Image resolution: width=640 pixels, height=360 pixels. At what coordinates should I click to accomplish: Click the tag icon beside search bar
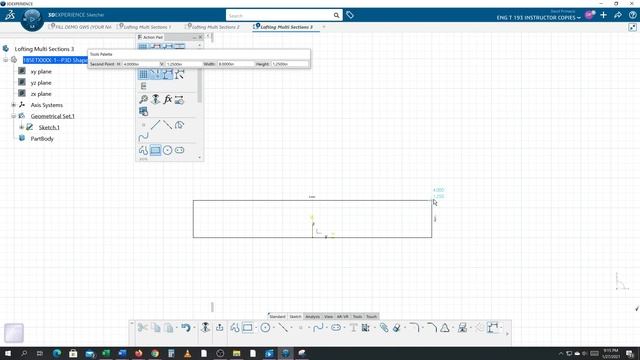350,15
